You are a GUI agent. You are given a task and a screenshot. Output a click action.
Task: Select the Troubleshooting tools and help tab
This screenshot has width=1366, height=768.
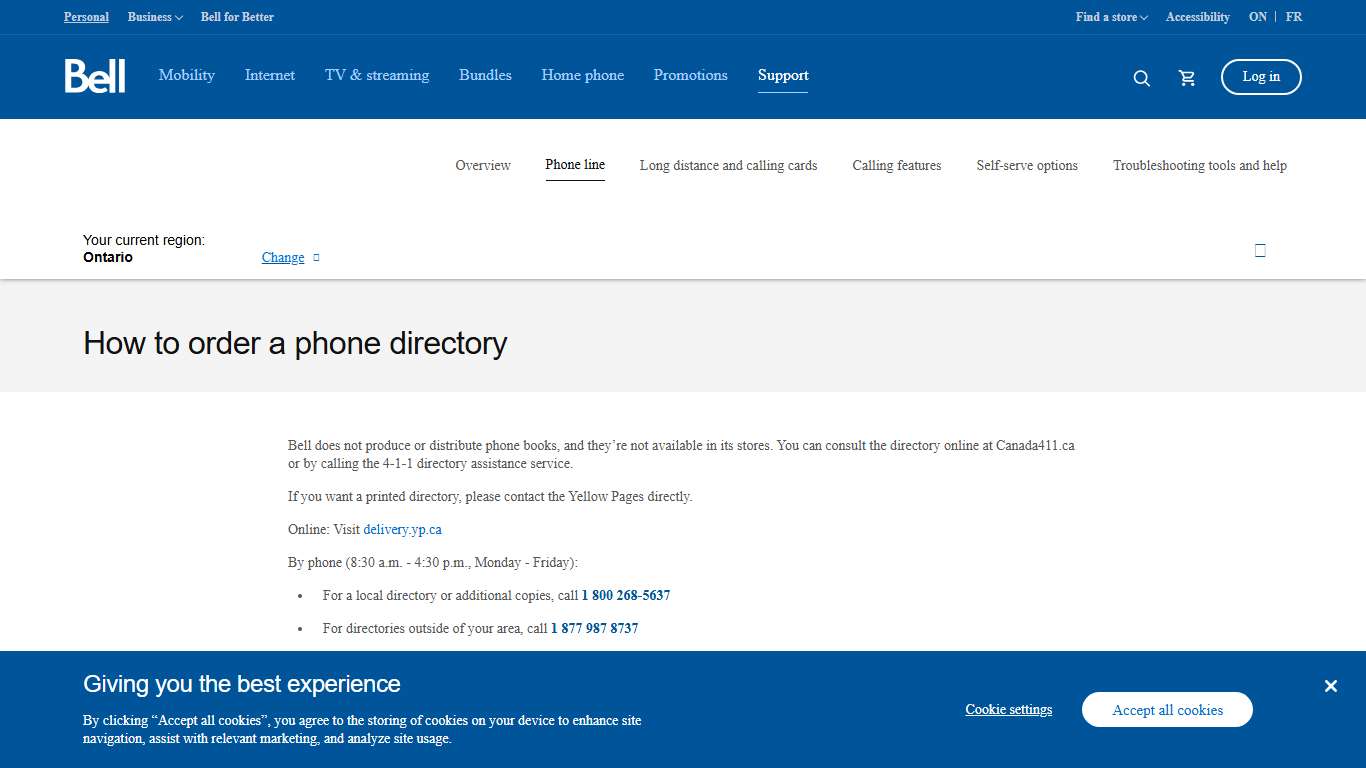(1200, 165)
